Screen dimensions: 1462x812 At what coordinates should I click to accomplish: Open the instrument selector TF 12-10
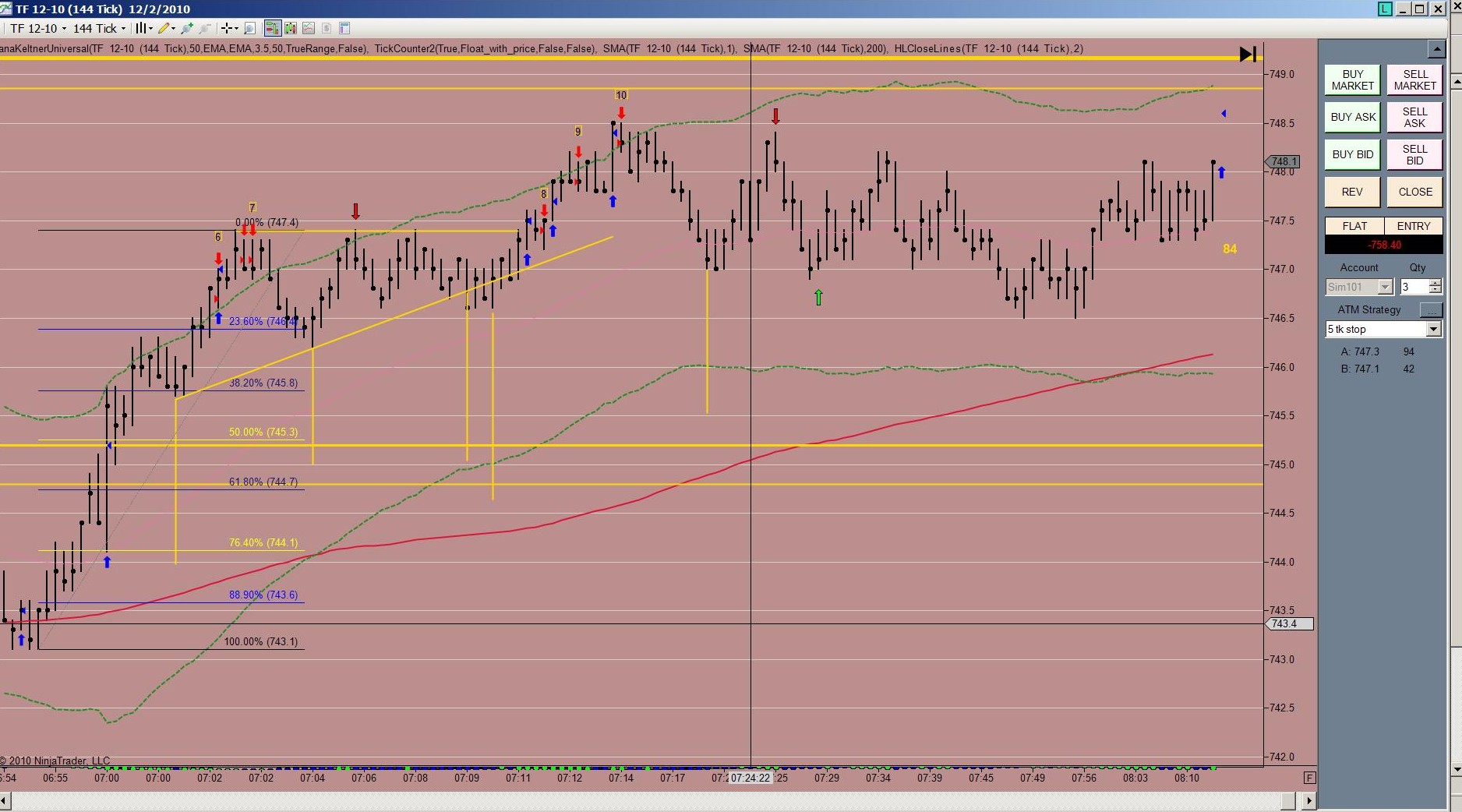coord(37,28)
